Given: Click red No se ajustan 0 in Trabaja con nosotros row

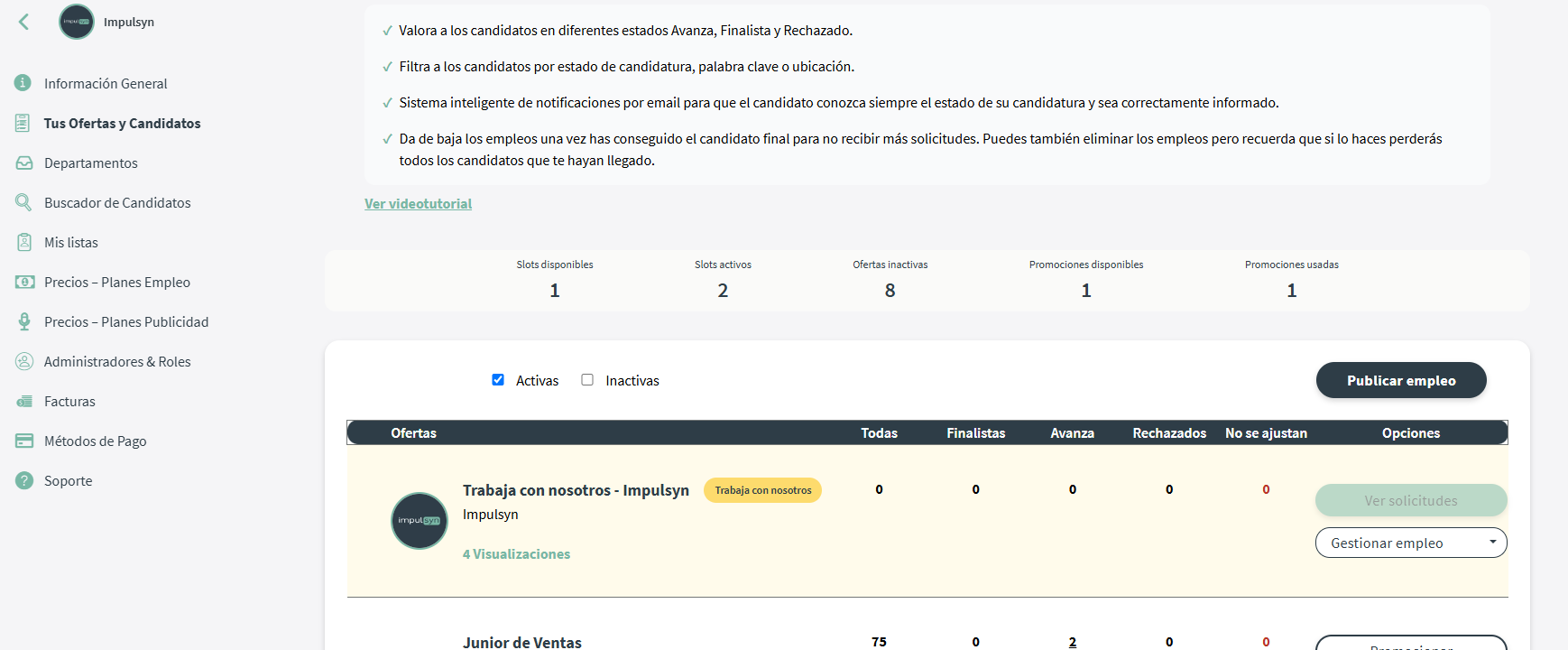Looking at the screenshot, I should click(x=1266, y=489).
